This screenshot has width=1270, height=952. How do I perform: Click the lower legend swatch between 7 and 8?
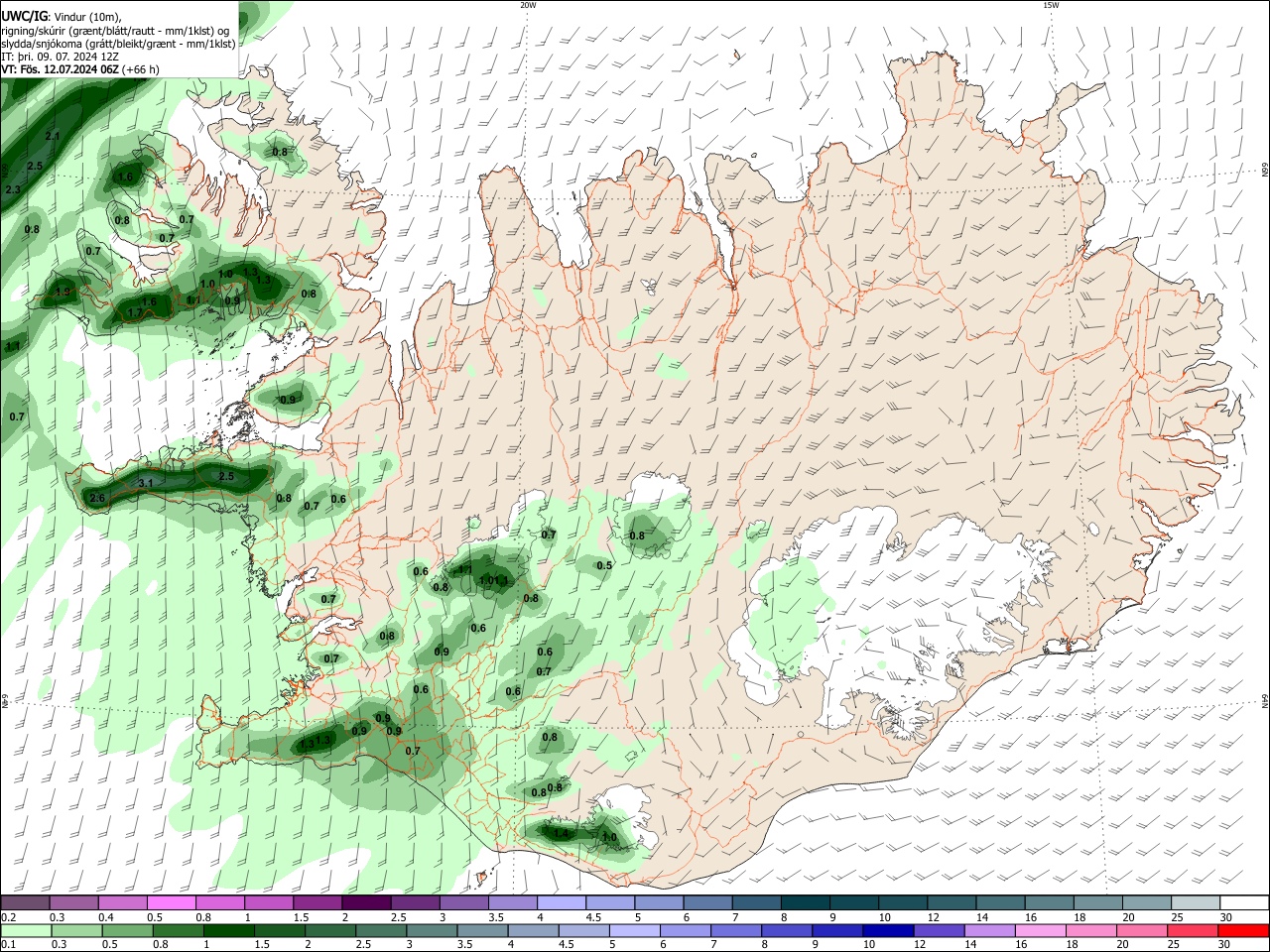coord(735,930)
